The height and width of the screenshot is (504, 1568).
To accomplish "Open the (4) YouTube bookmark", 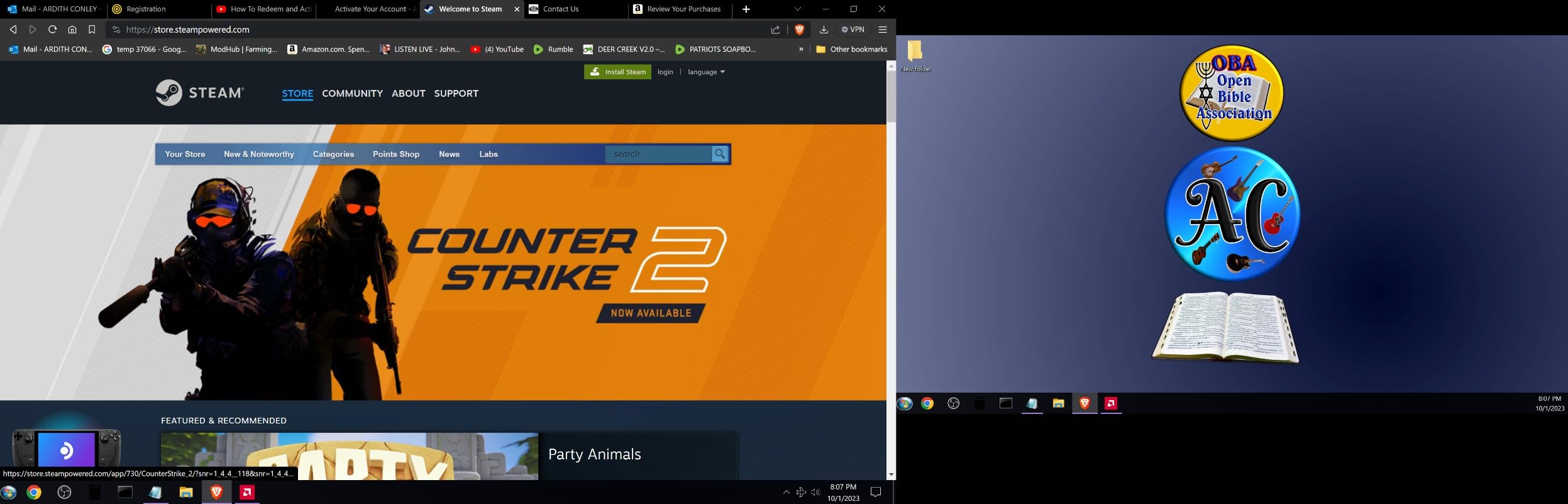I will pyautogui.click(x=497, y=49).
